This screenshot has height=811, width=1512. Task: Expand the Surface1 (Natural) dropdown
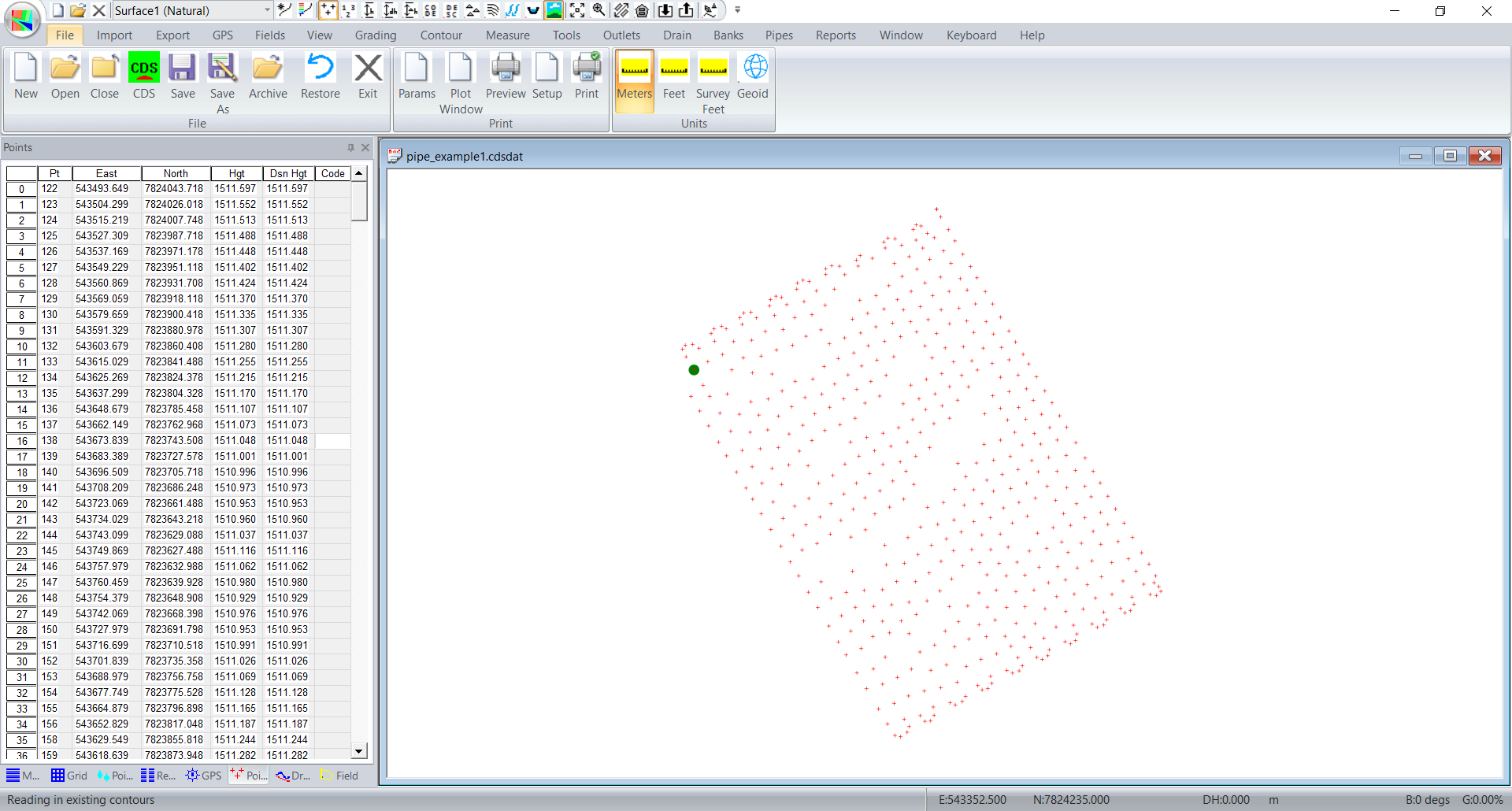[267, 10]
